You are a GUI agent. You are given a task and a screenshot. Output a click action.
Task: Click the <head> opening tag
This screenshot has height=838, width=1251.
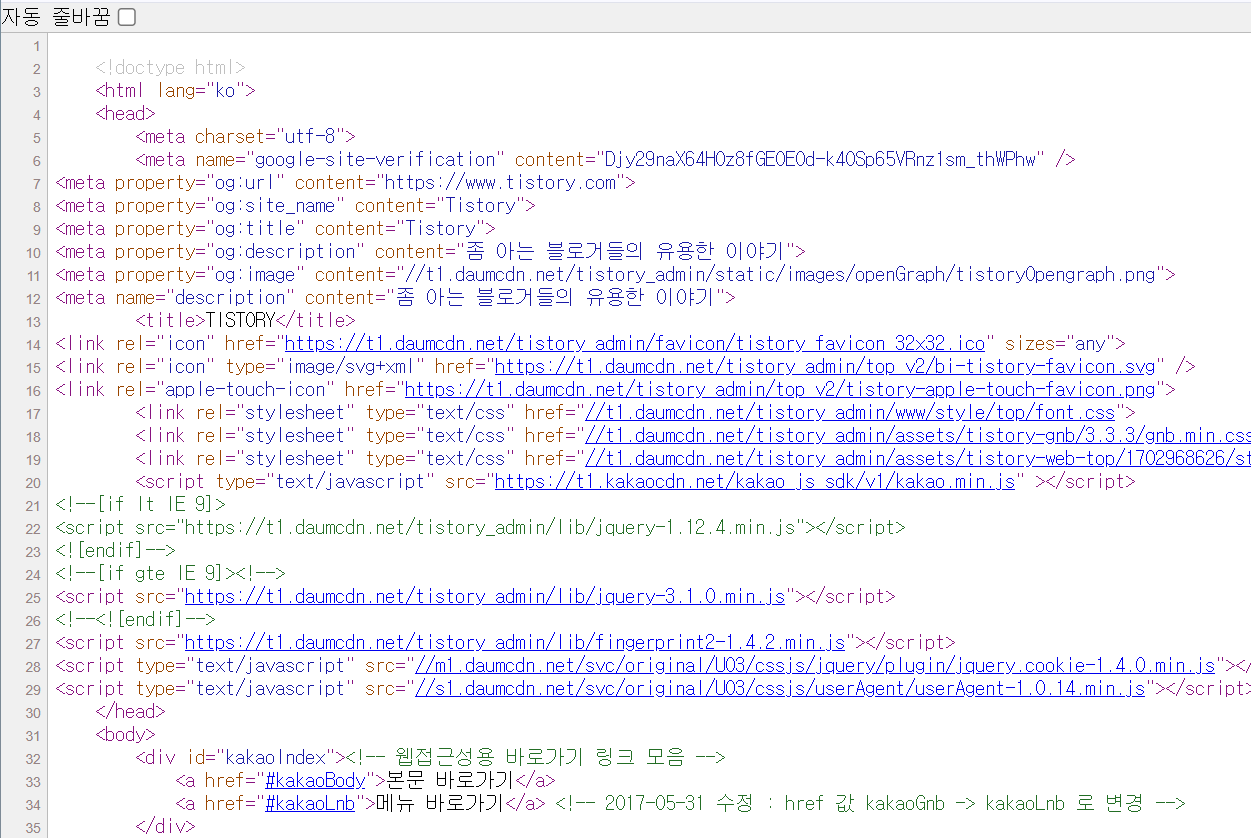pyautogui.click(x=126, y=114)
